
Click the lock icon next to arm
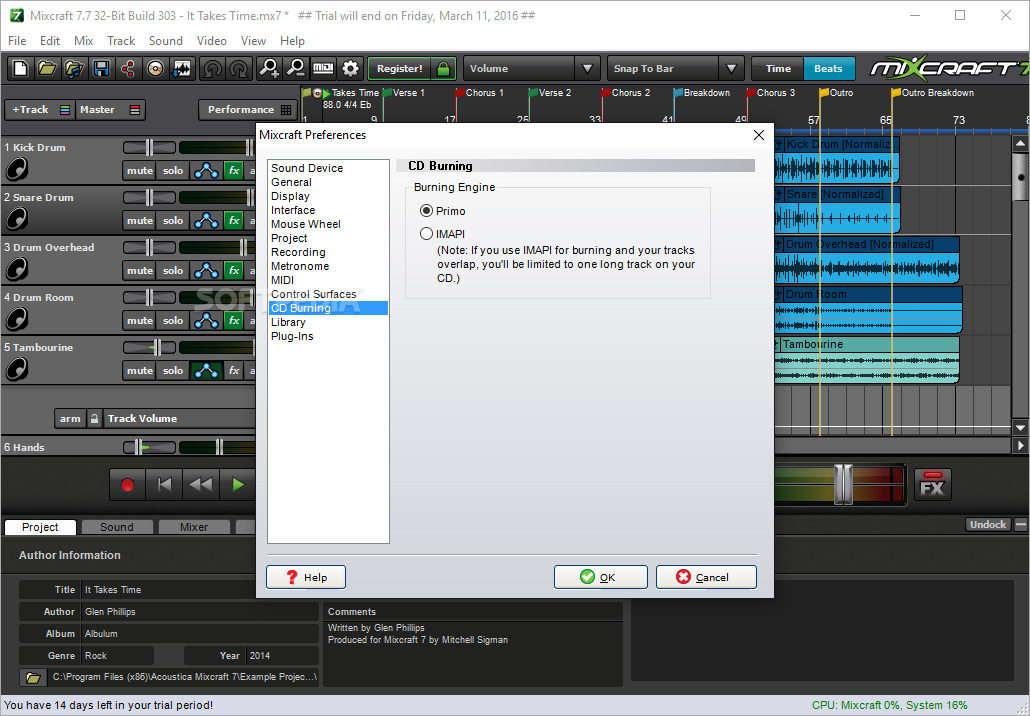(x=95, y=418)
